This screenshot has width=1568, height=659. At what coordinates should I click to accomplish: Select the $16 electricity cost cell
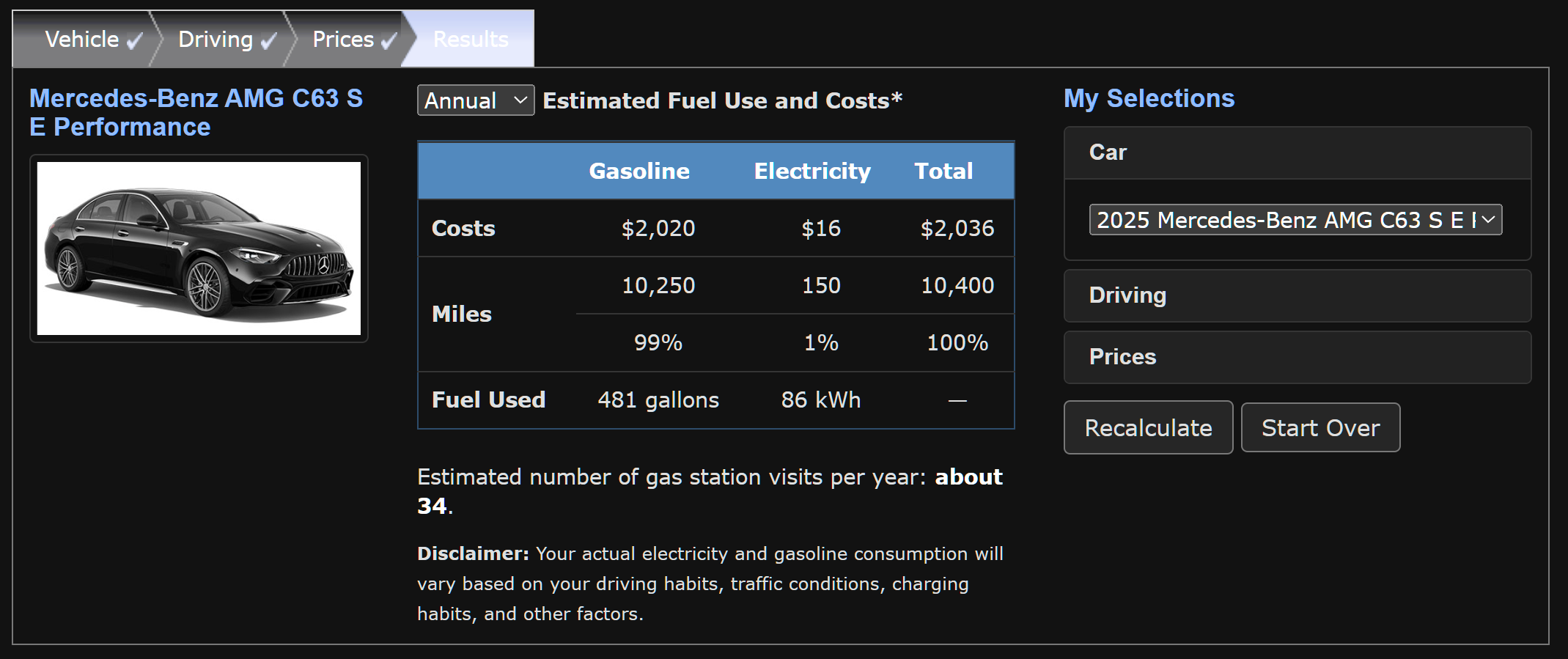pos(821,228)
